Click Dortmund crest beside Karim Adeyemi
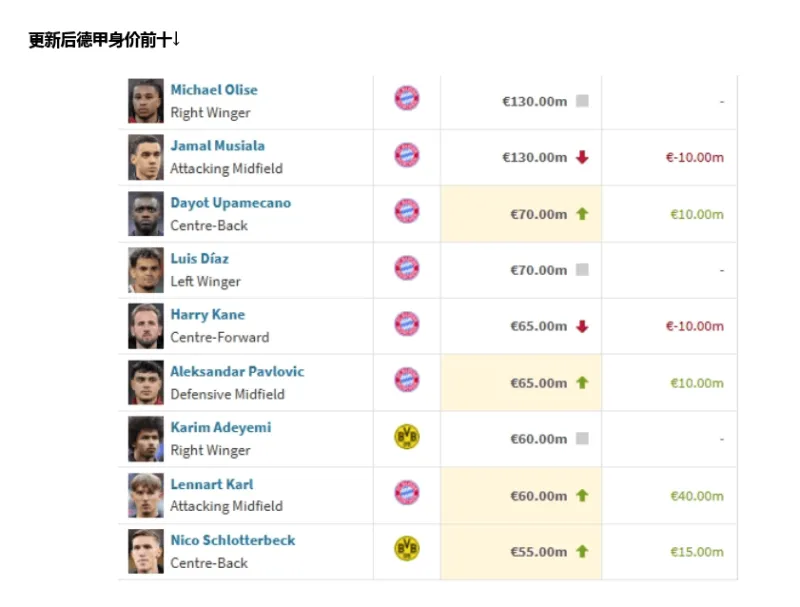Image resolution: width=800 pixels, height=607 pixels. click(407, 437)
